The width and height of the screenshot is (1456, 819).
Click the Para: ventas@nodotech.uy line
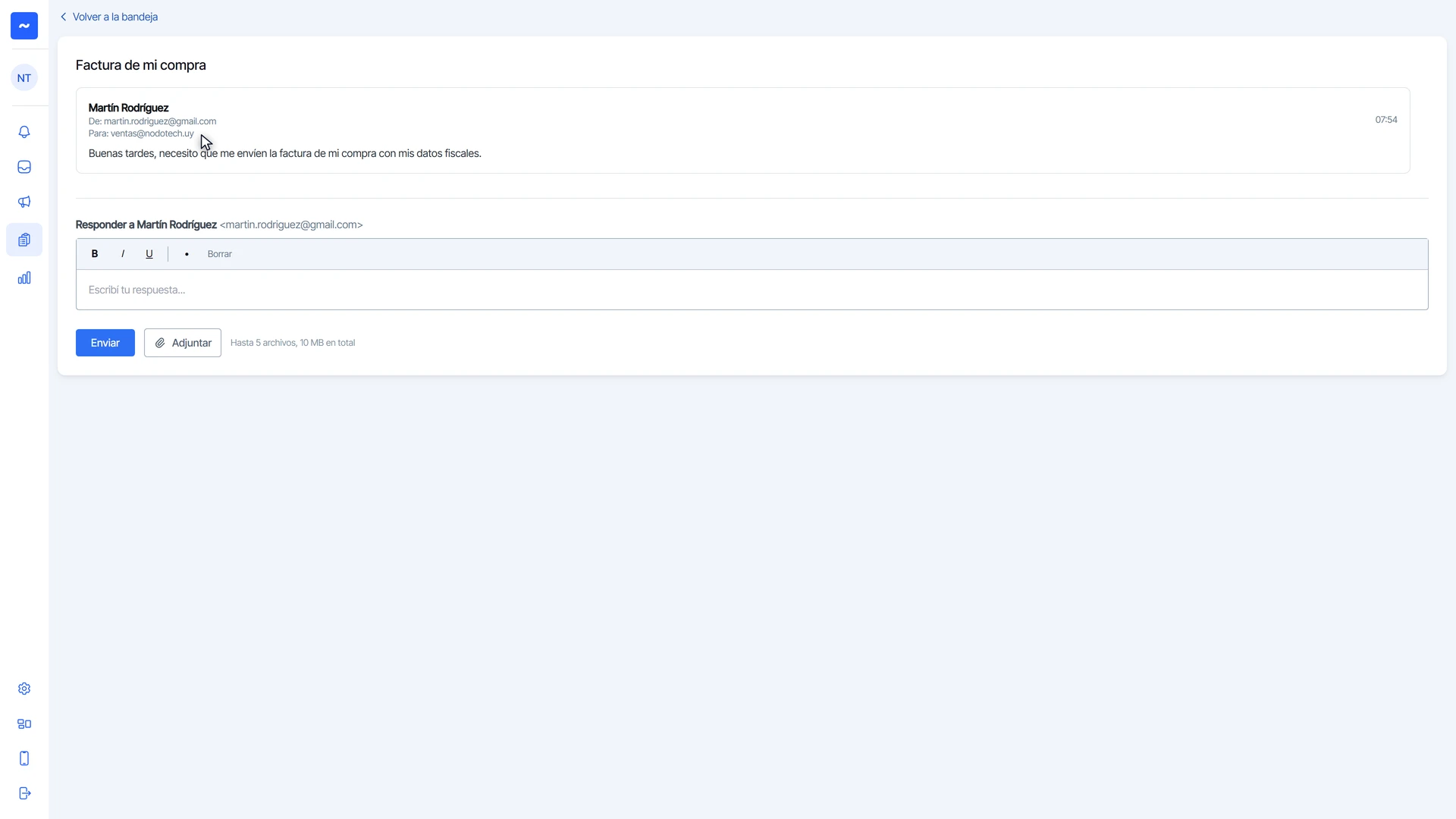(141, 133)
